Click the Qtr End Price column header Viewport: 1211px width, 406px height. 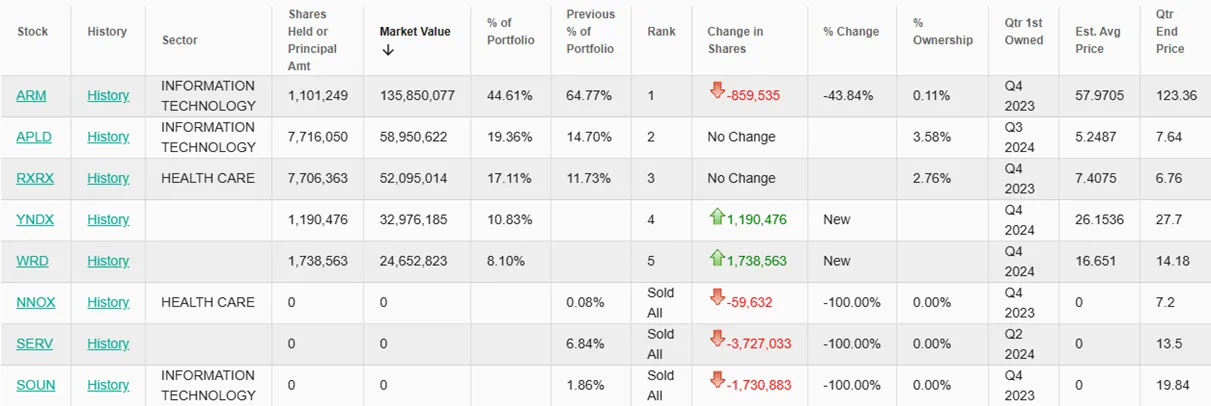coord(1170,32)
